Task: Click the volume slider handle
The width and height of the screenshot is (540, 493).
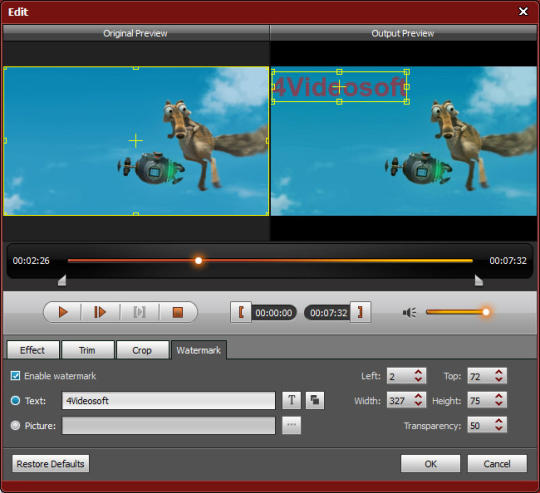Action: click(486, 312)
